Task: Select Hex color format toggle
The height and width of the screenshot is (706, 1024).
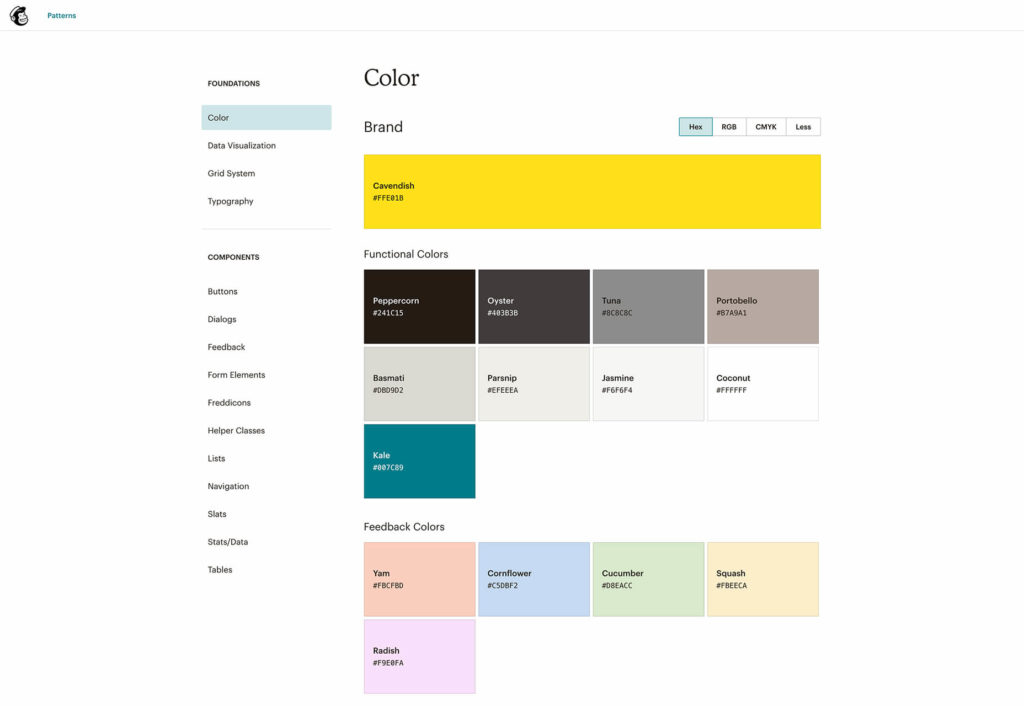Action: pyautogui.click(x=695, y=127)
